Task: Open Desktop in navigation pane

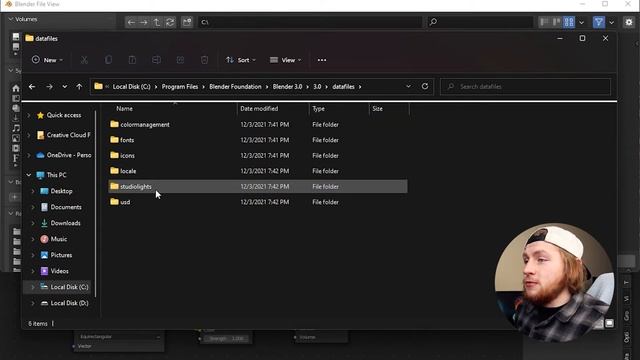Action: pyautogui.click(x=61, y=191)
